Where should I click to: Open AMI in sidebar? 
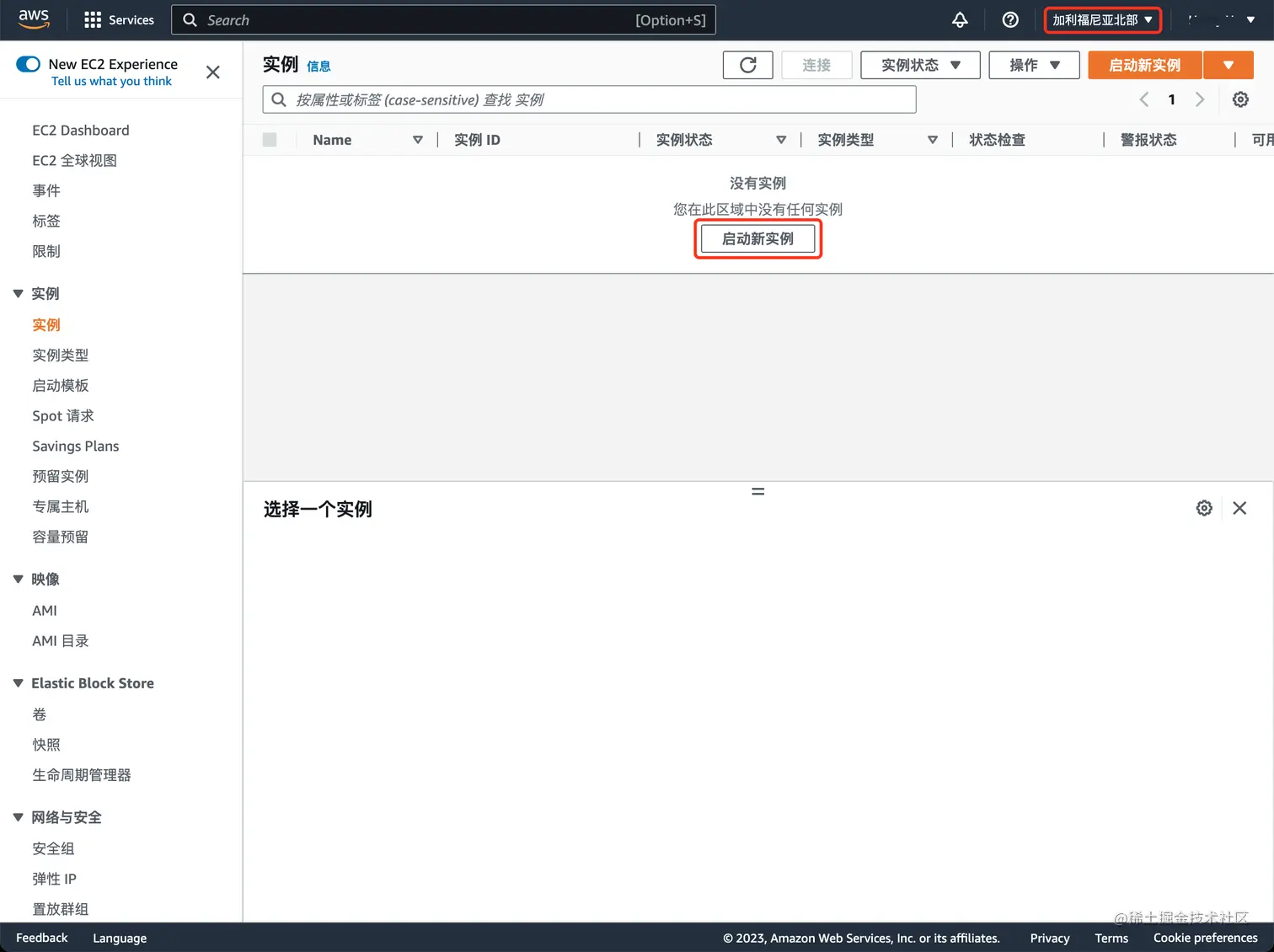click(x=45, y=611)
